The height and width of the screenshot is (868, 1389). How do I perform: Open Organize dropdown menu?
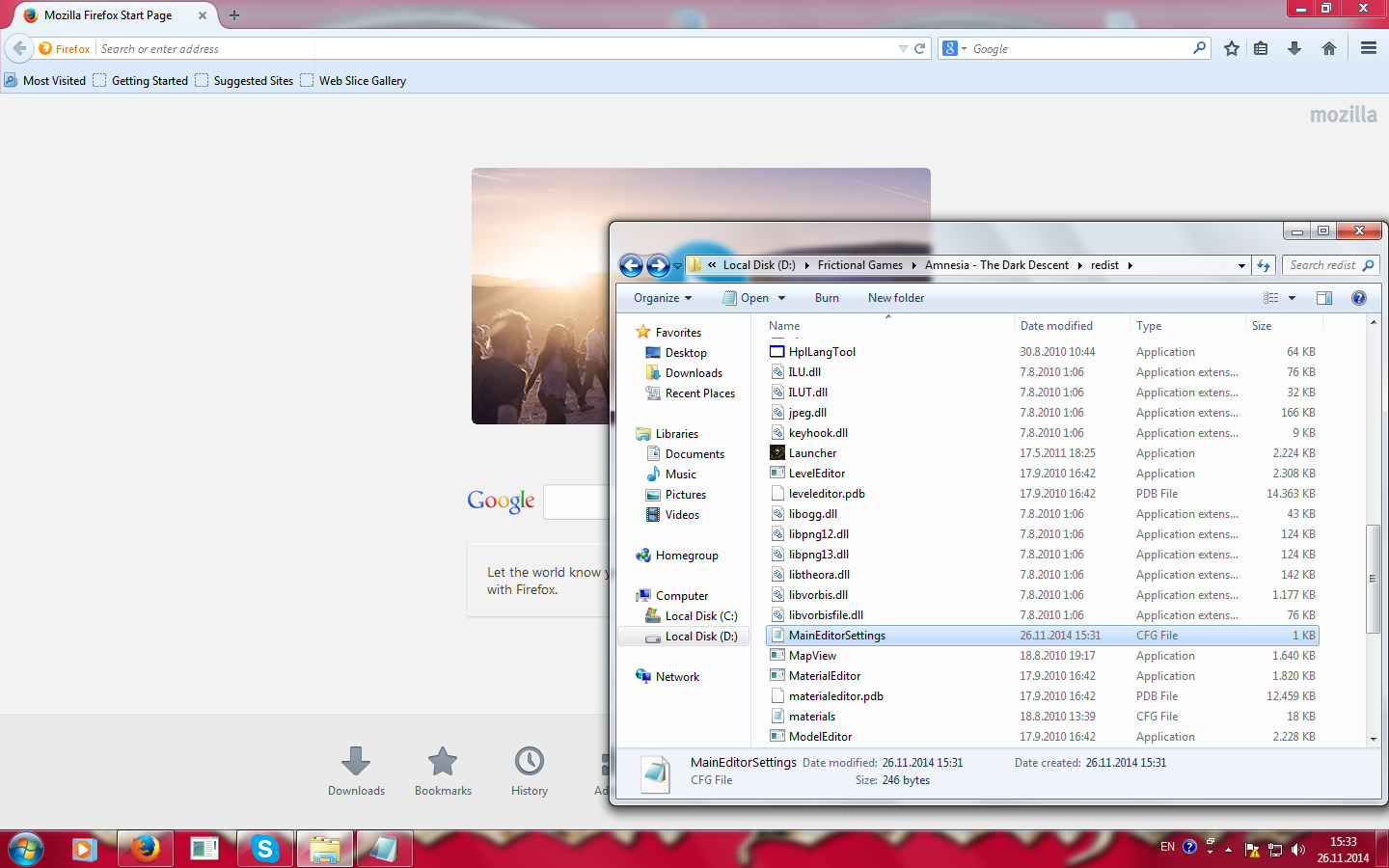(663, 298)
